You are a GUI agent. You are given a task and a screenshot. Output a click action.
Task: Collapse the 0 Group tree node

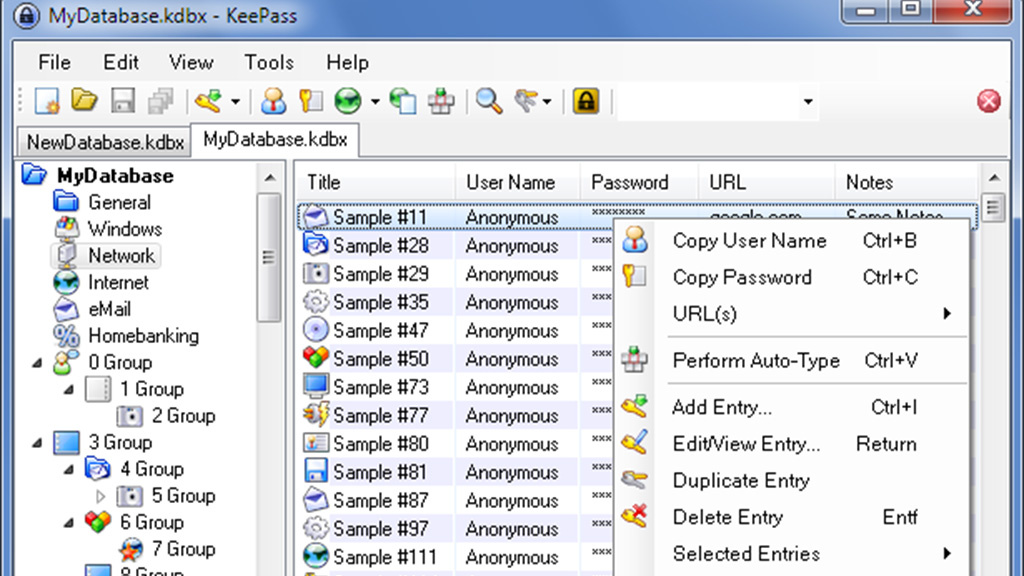[x=37, y=362]
